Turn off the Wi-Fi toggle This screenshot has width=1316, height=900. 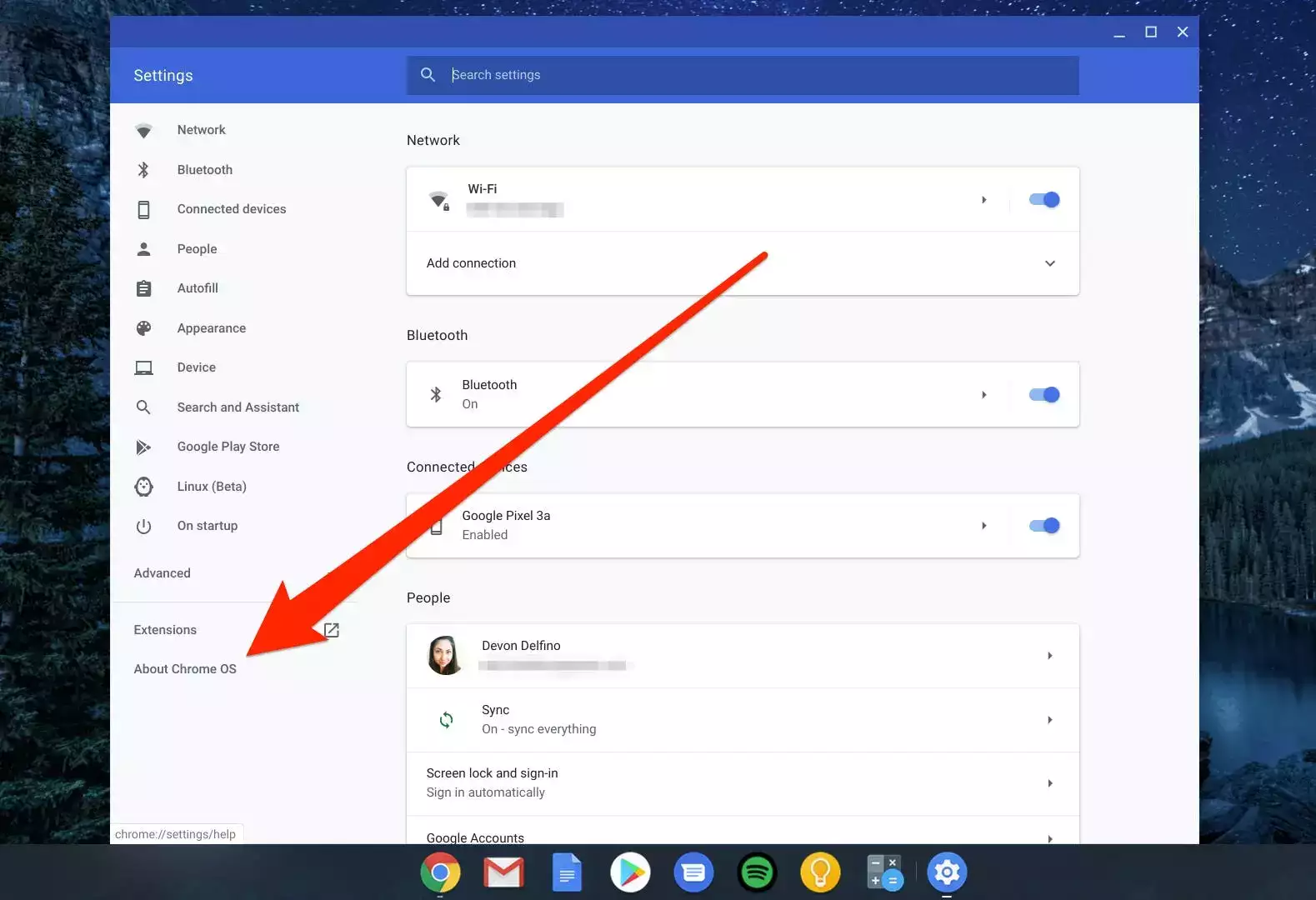click(x=1043, y=200)
